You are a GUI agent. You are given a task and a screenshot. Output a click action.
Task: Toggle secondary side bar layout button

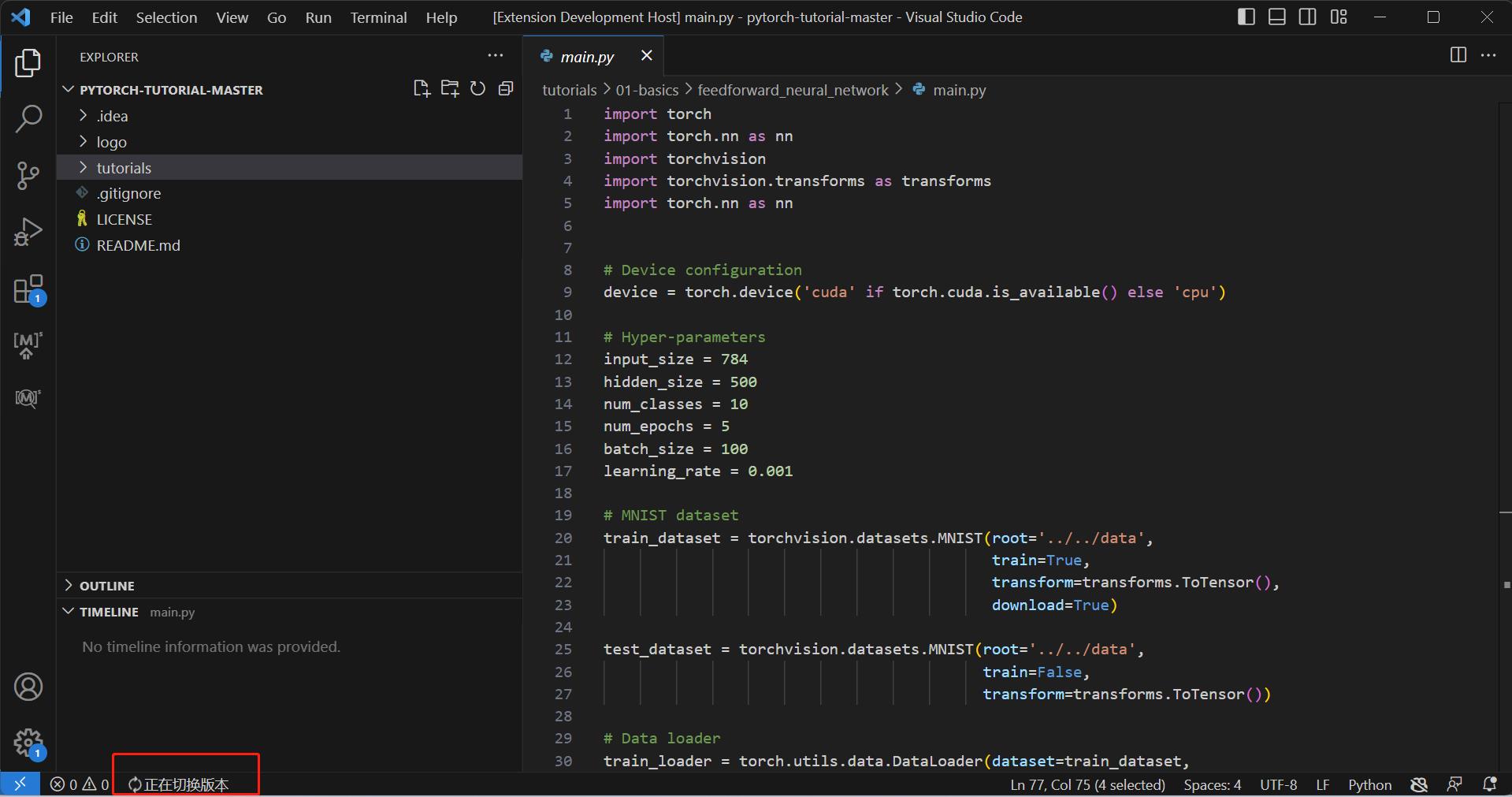point(1308,17)
